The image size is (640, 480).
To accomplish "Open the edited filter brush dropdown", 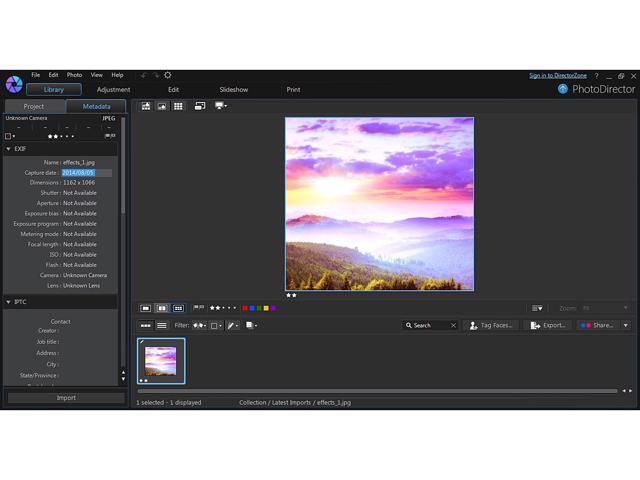I will click(233, 325).
